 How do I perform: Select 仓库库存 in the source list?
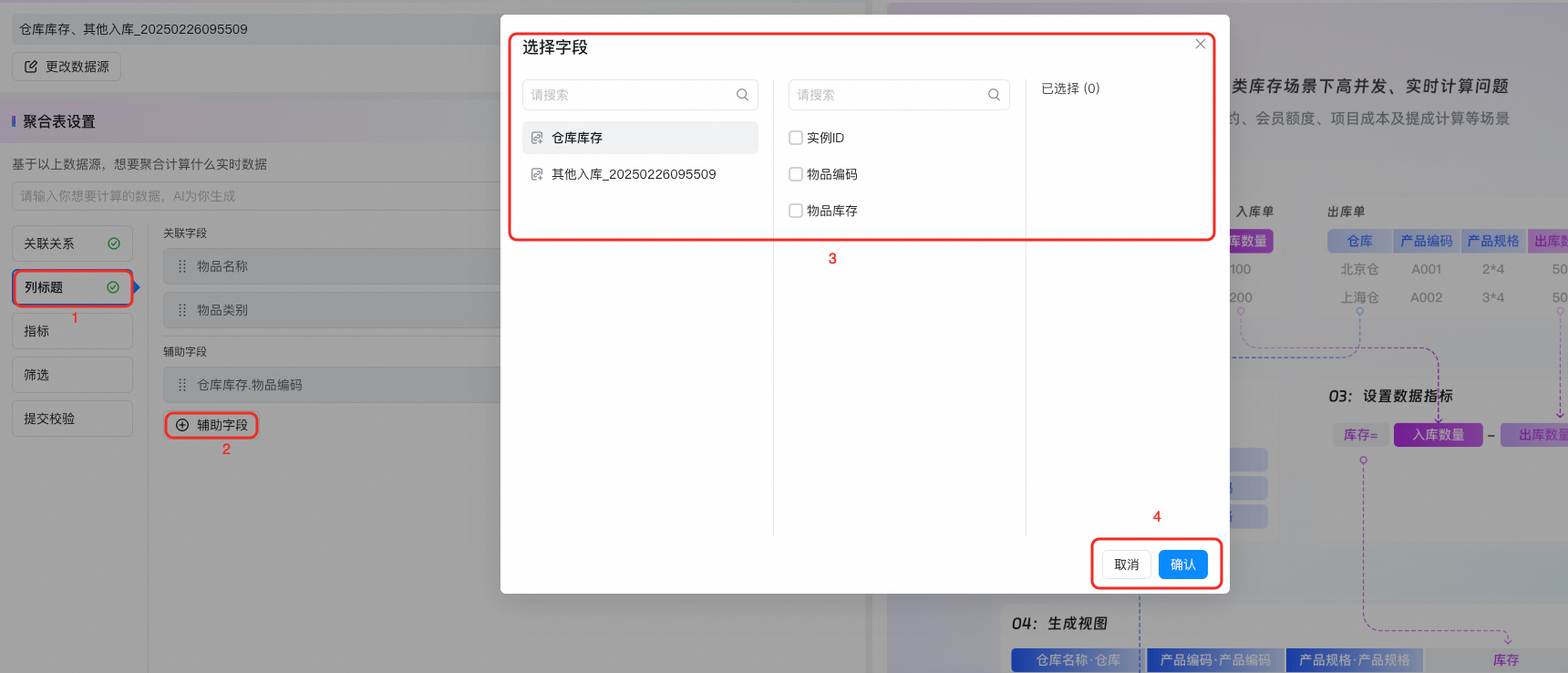coord(640,138)
